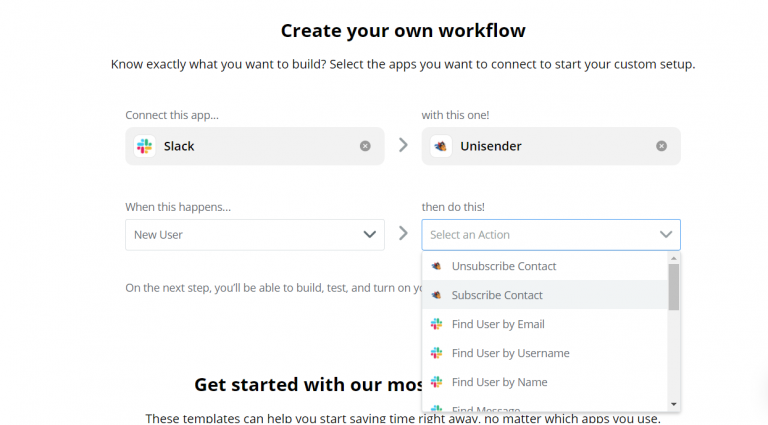768x425 pixels.
Task: Remove the Unisender app selection
Action: pos(661,146)
